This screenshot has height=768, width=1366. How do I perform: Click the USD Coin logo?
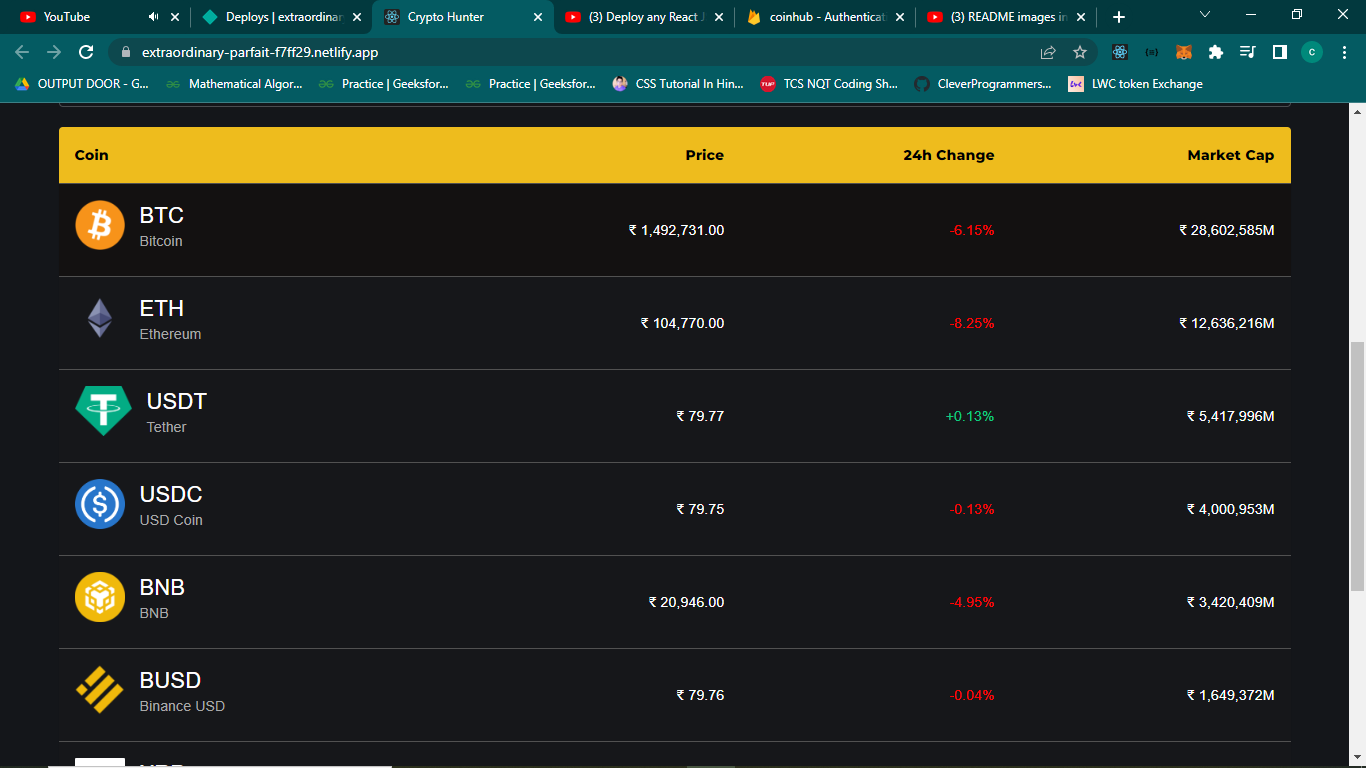tap(100, 504)
